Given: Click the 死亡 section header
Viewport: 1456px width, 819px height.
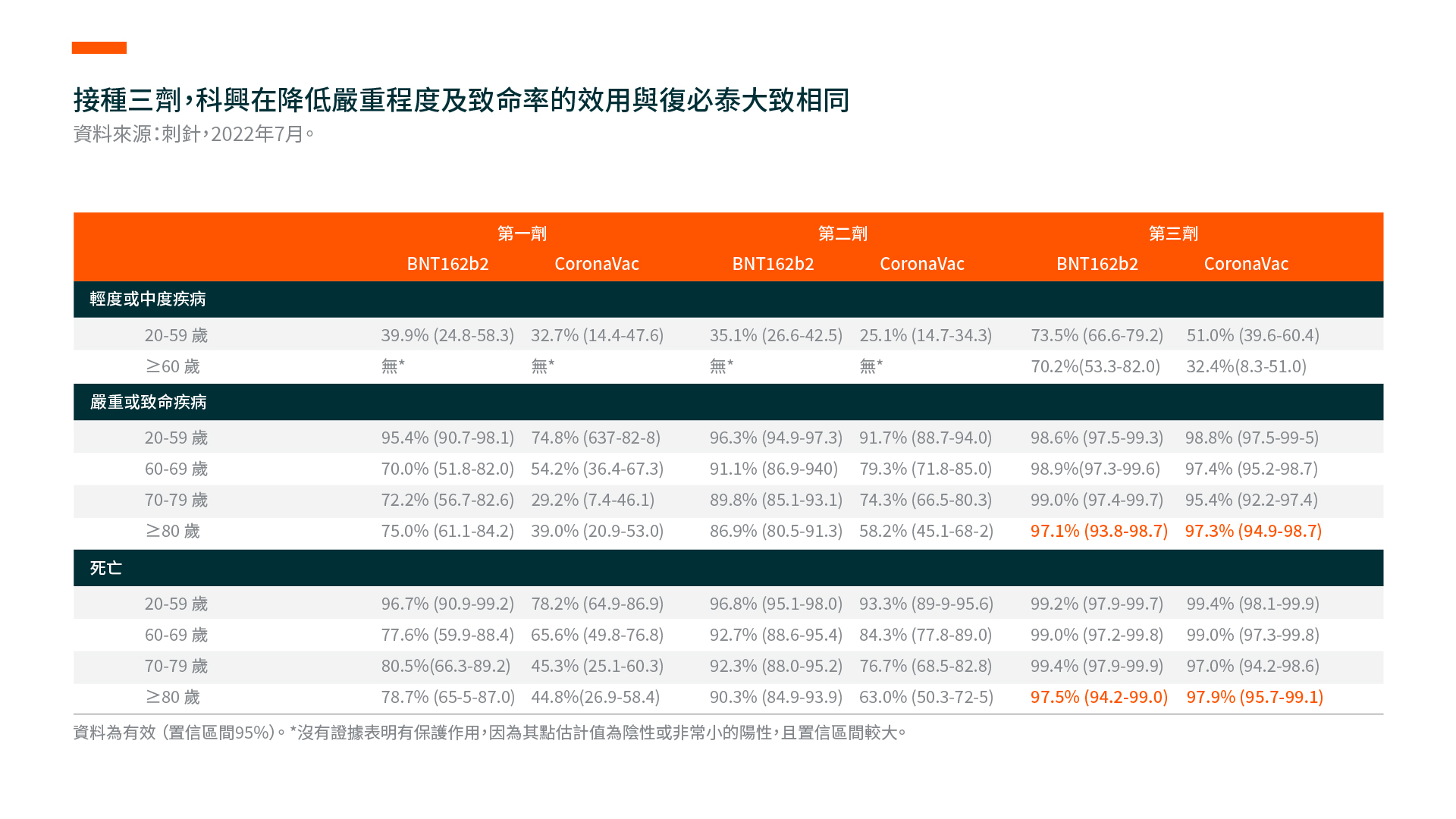Looking at the screenshot, I should (x=106, y=568).
